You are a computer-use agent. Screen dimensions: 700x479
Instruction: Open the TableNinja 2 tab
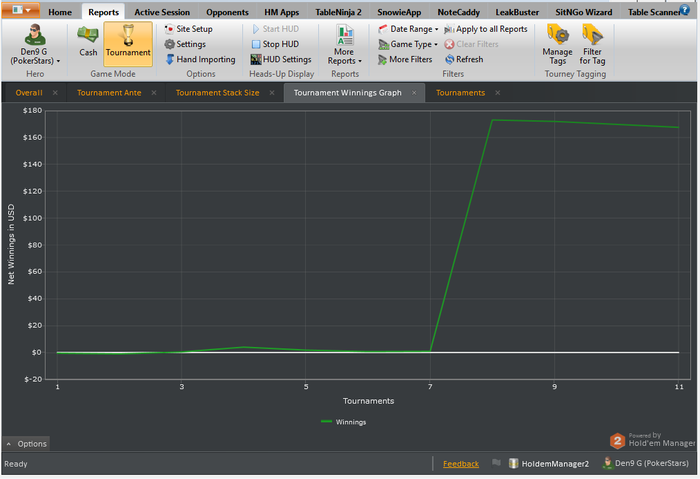(338, 12)
